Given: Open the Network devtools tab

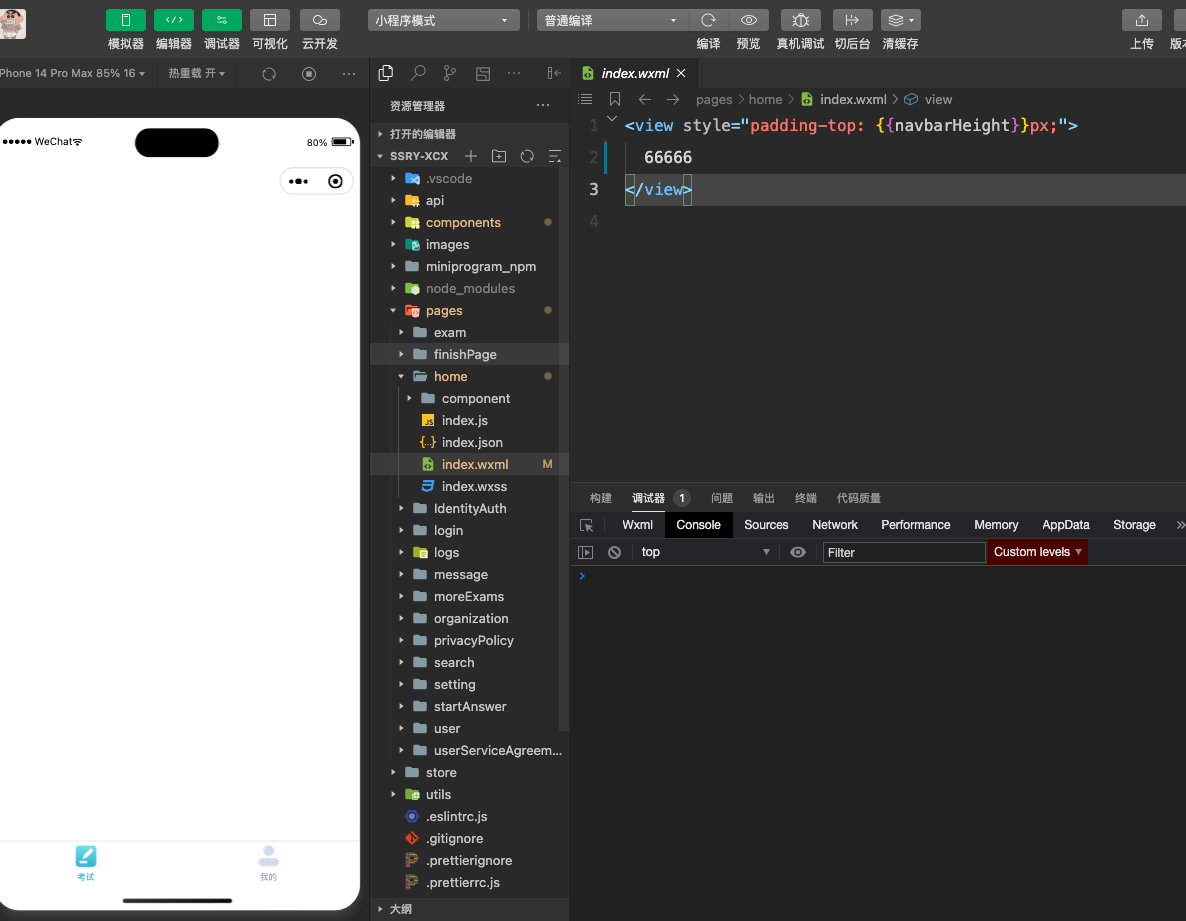Looking at the screenshot, I should pyautogui.click(x=835, y=525).
